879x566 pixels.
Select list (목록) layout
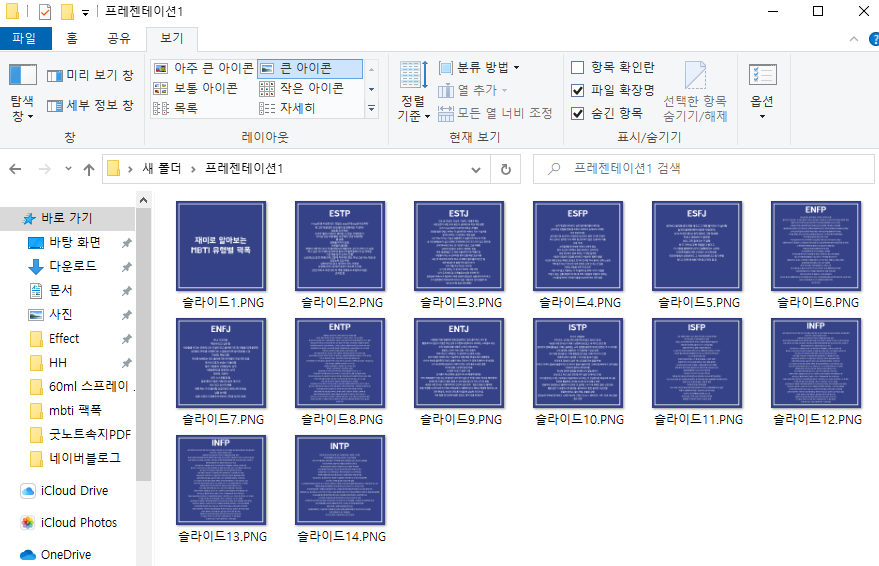click(175, 108)
